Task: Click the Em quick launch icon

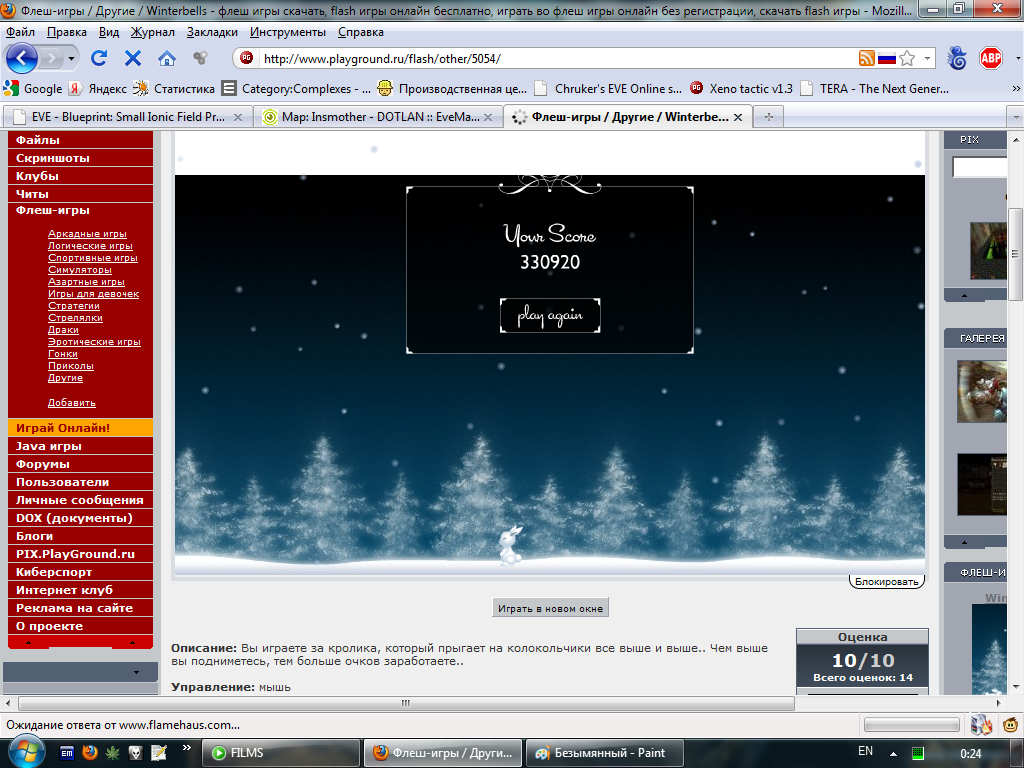Action: (67, 753)
